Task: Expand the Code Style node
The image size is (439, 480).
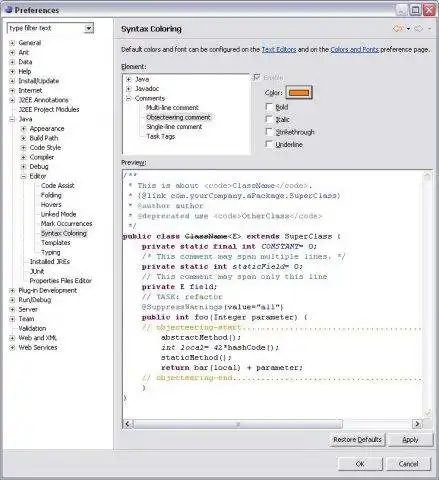Action: coord(23,148)
